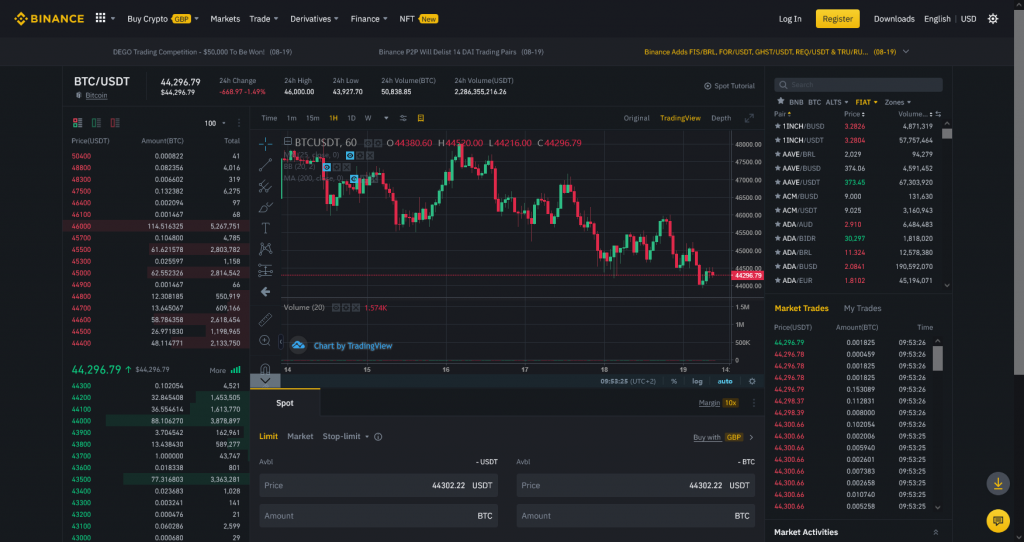Image resolution: width=1024 pixels, height=542 pixels.
Task: Select the zoom in tool
Action: tap(265, 341)
